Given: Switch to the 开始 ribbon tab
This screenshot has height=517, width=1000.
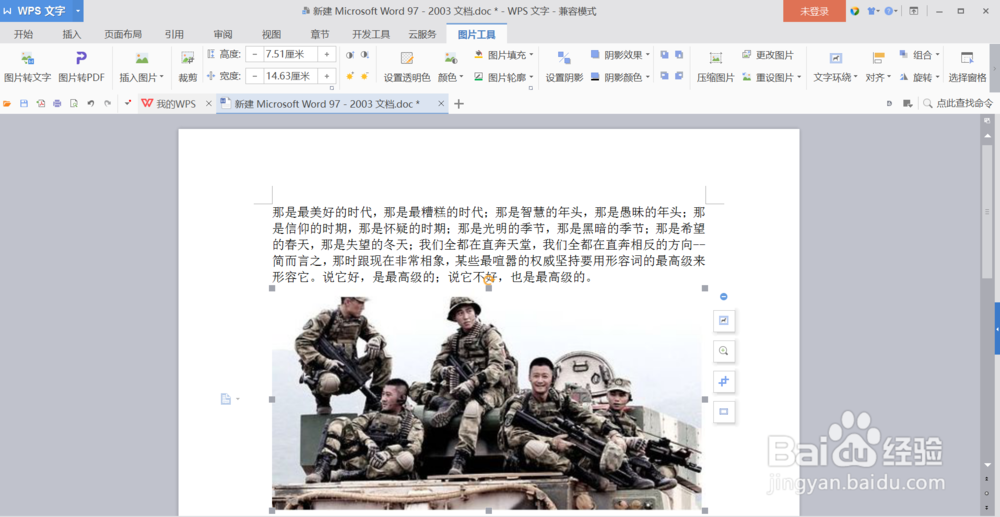Looking at the screenshot, I should (24, 34).
